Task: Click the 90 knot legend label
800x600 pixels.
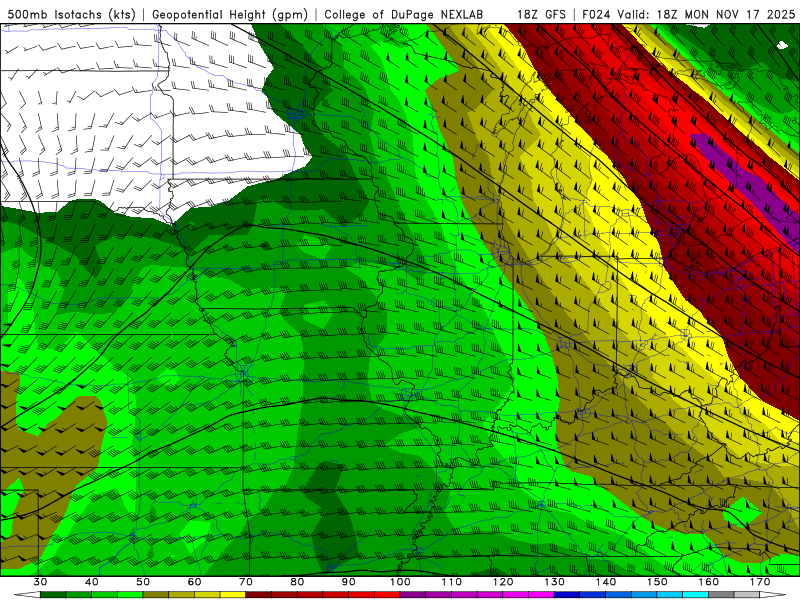Action: click(x=348, y=582)
